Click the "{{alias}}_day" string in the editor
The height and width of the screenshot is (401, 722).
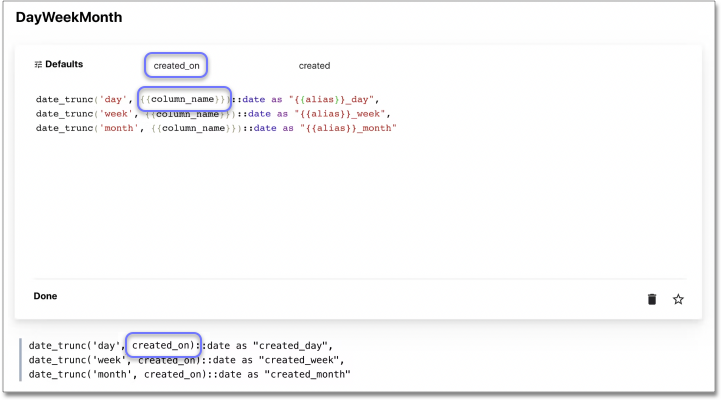point(332,99)
